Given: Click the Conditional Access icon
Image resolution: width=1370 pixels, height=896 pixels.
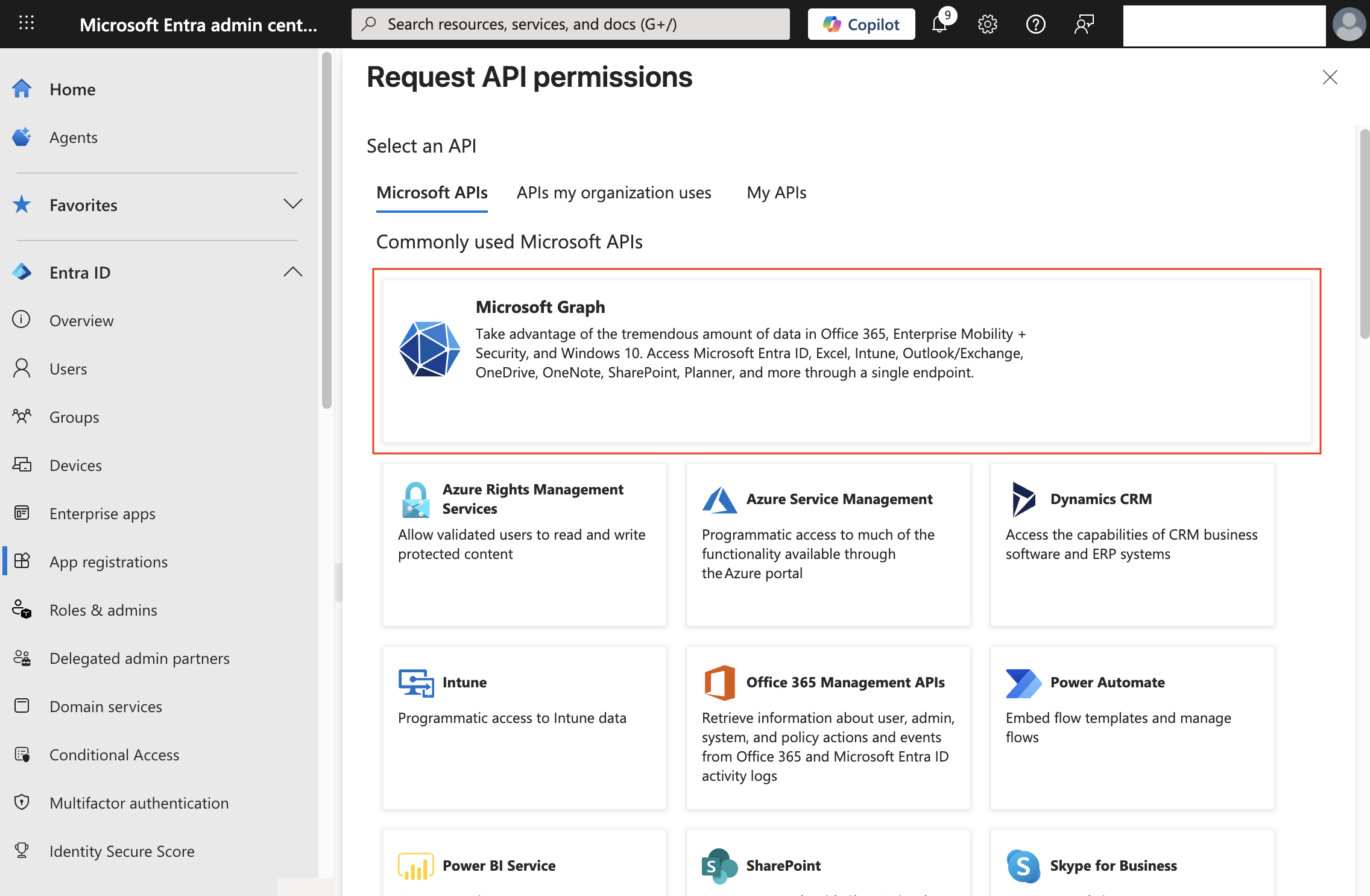Looking at the screenshot, I should 22,754.
